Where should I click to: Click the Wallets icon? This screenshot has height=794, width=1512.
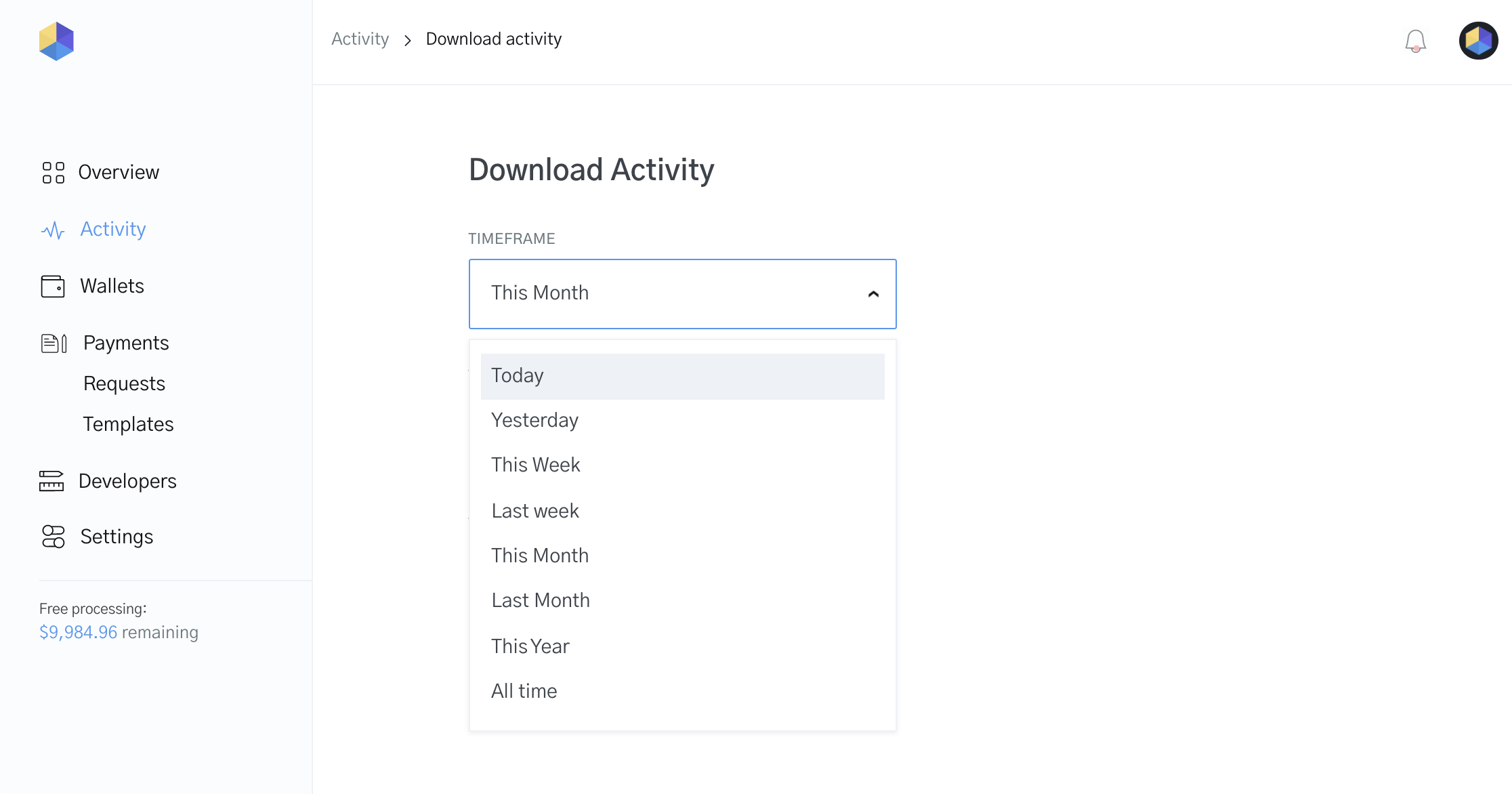point(53,287)
